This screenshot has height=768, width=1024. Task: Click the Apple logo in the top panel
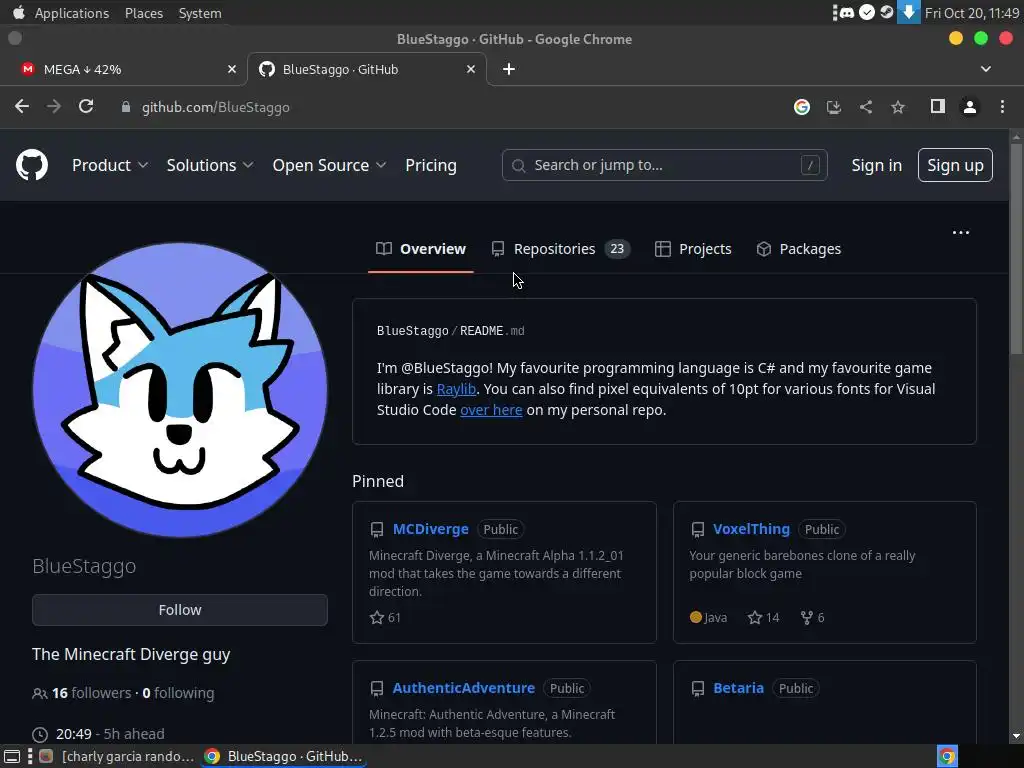point(18,12)
